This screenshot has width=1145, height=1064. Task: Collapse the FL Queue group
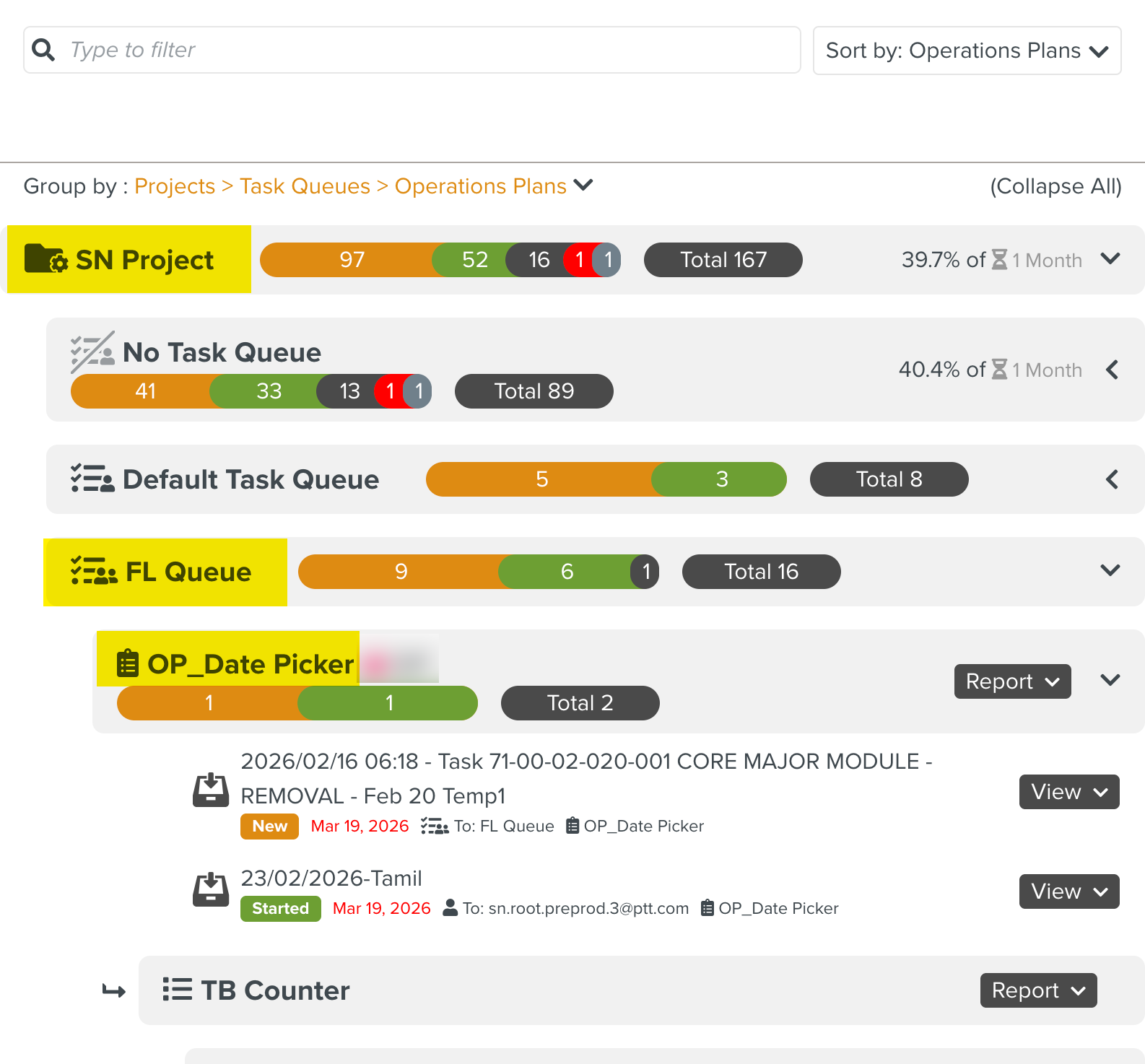click(x=1110, y=570)
